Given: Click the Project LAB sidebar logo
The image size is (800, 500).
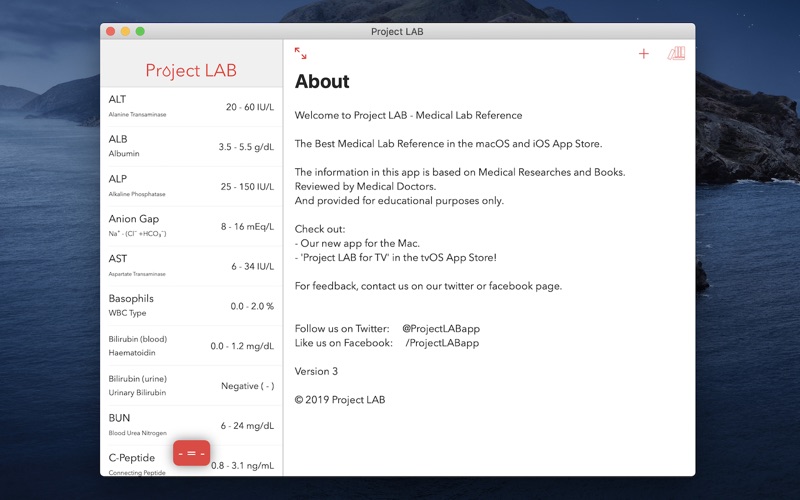Looking at the screenshot, I should 191,70.
